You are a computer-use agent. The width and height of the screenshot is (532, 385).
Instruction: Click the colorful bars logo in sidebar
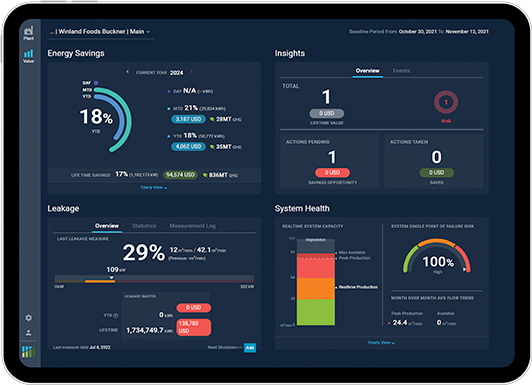coord(28,352)
